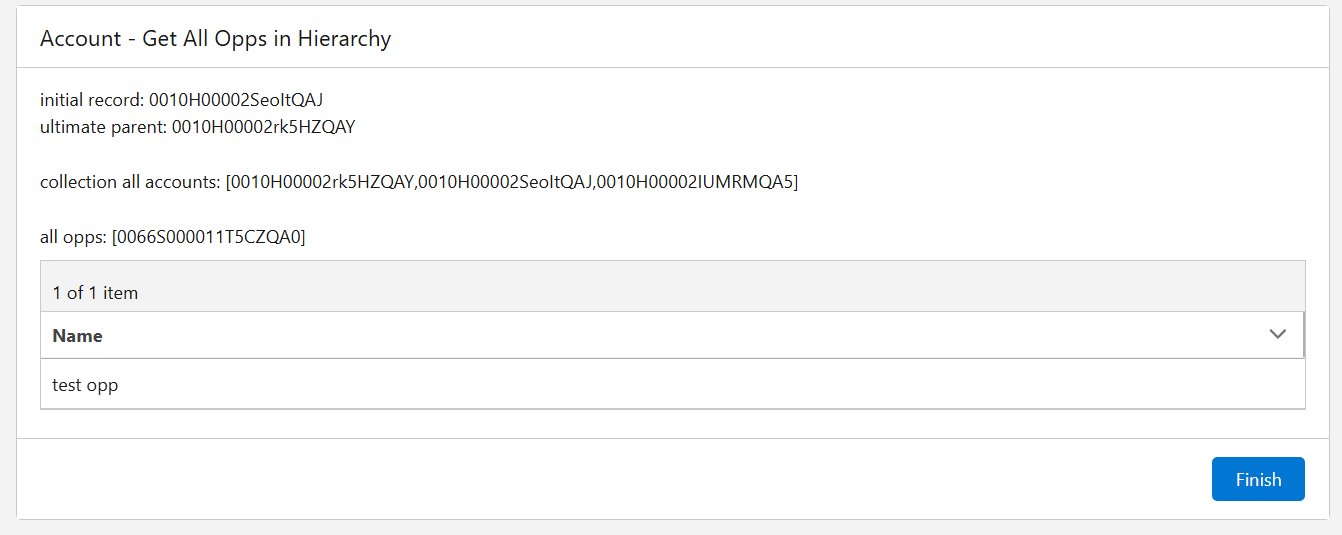
Task: Click the "1 of 1 item" count text
Action: (95, 293)
